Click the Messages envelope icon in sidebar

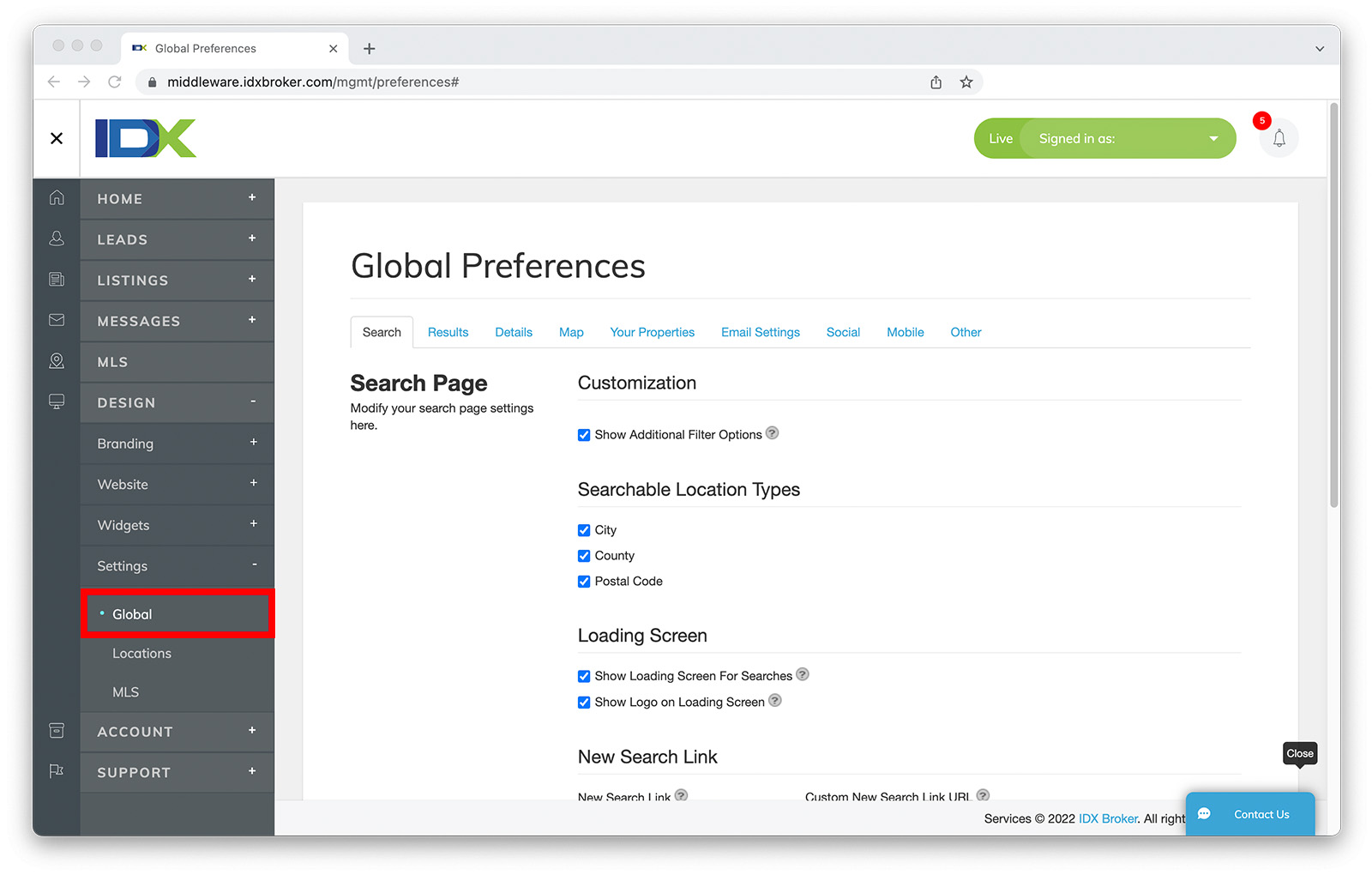point(57,321)
